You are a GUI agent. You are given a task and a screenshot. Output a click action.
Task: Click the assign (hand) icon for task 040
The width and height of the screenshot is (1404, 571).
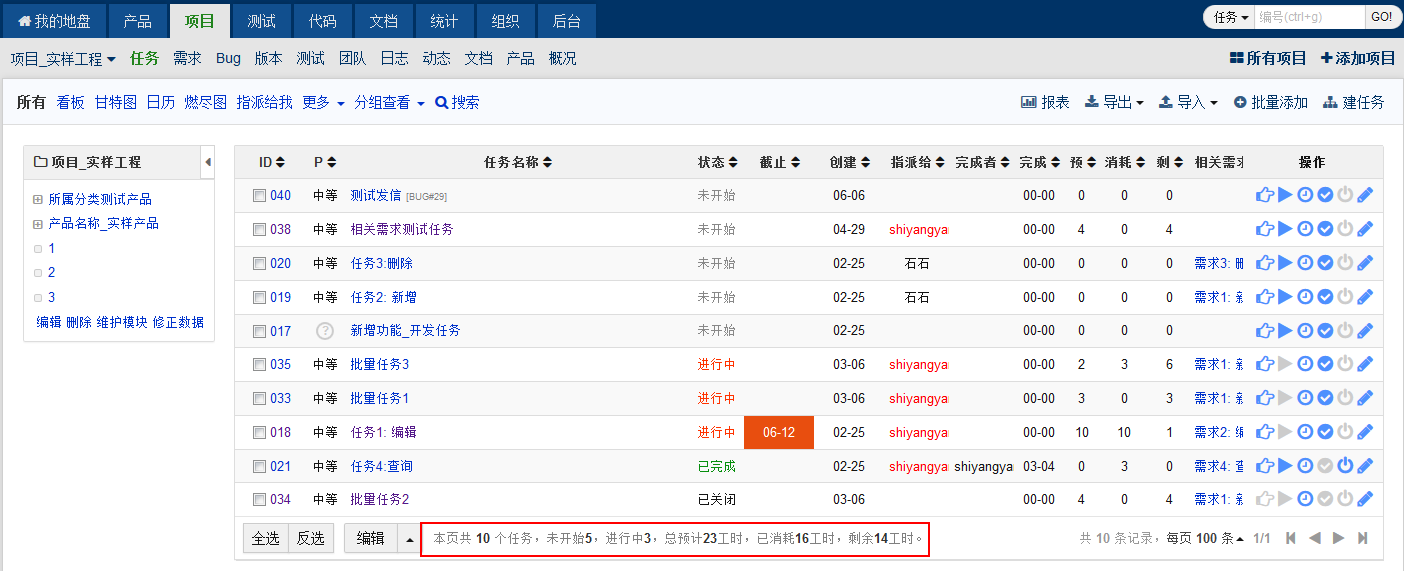1265,196
